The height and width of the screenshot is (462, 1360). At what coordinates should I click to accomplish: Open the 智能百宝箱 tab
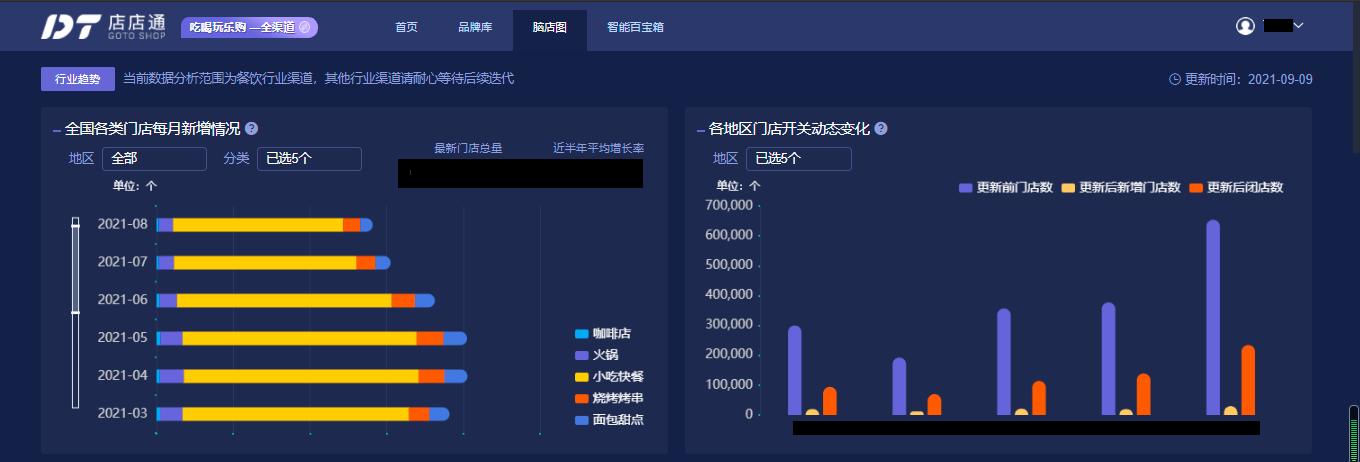tap(635, 27)
